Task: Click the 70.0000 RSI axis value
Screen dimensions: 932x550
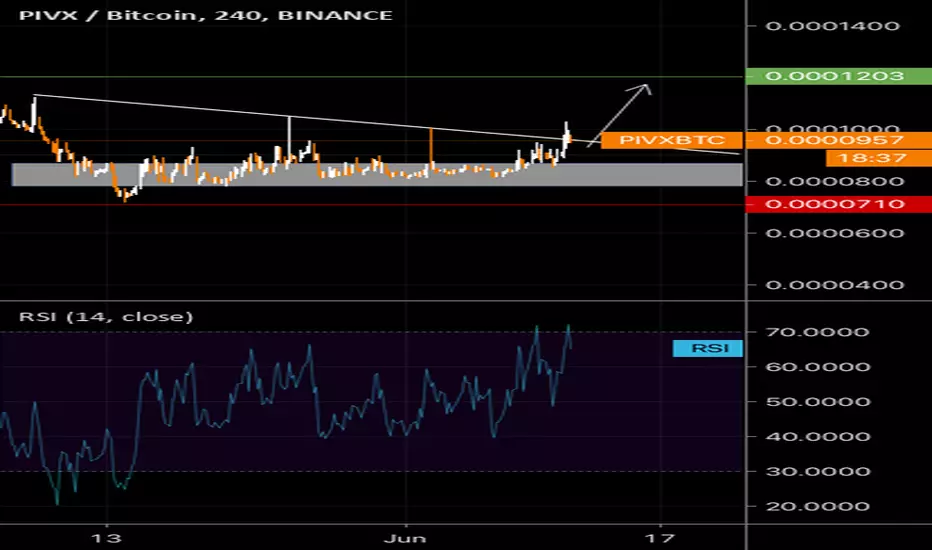Action: 817,332
